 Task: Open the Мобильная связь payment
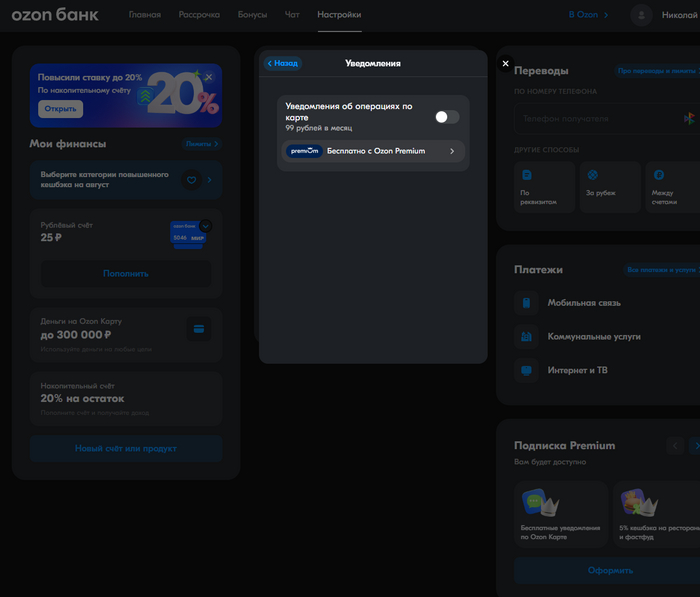pyautogui.click(x=584, y=303)
